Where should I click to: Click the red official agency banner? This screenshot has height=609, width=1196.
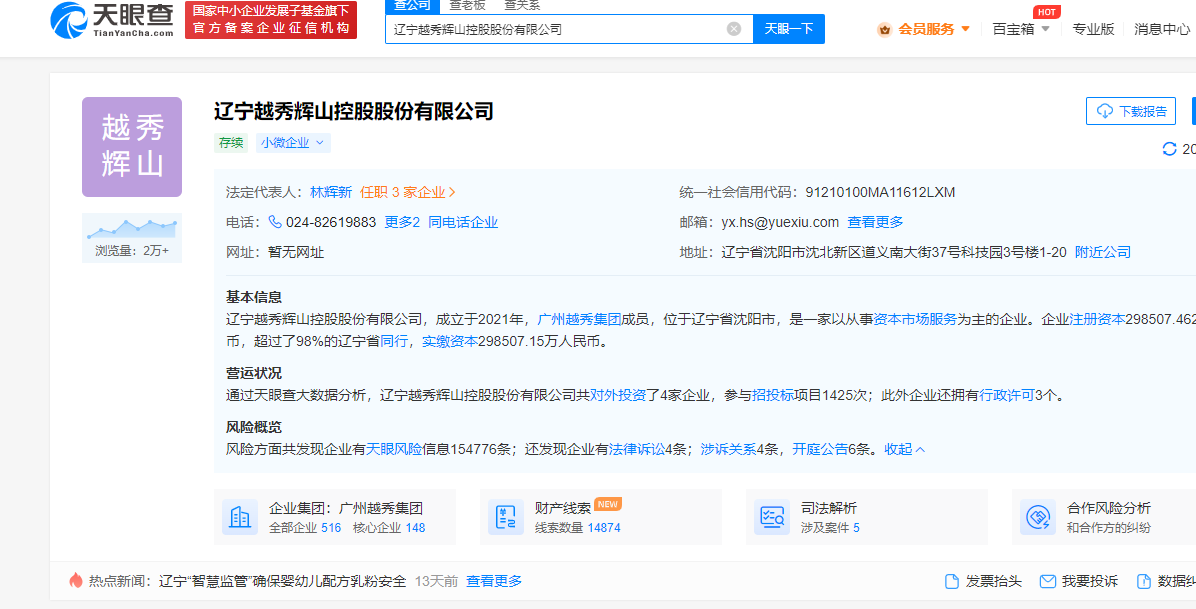271,20
